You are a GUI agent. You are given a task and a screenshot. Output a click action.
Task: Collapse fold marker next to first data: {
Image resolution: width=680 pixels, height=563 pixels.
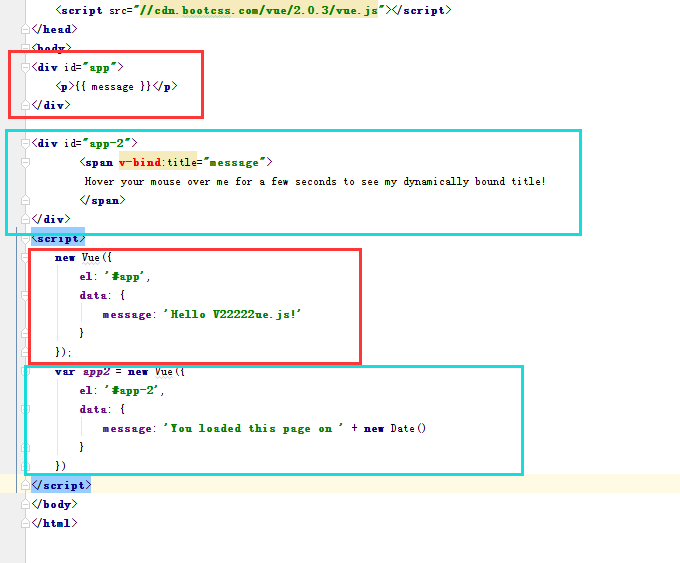click(25, 295)
